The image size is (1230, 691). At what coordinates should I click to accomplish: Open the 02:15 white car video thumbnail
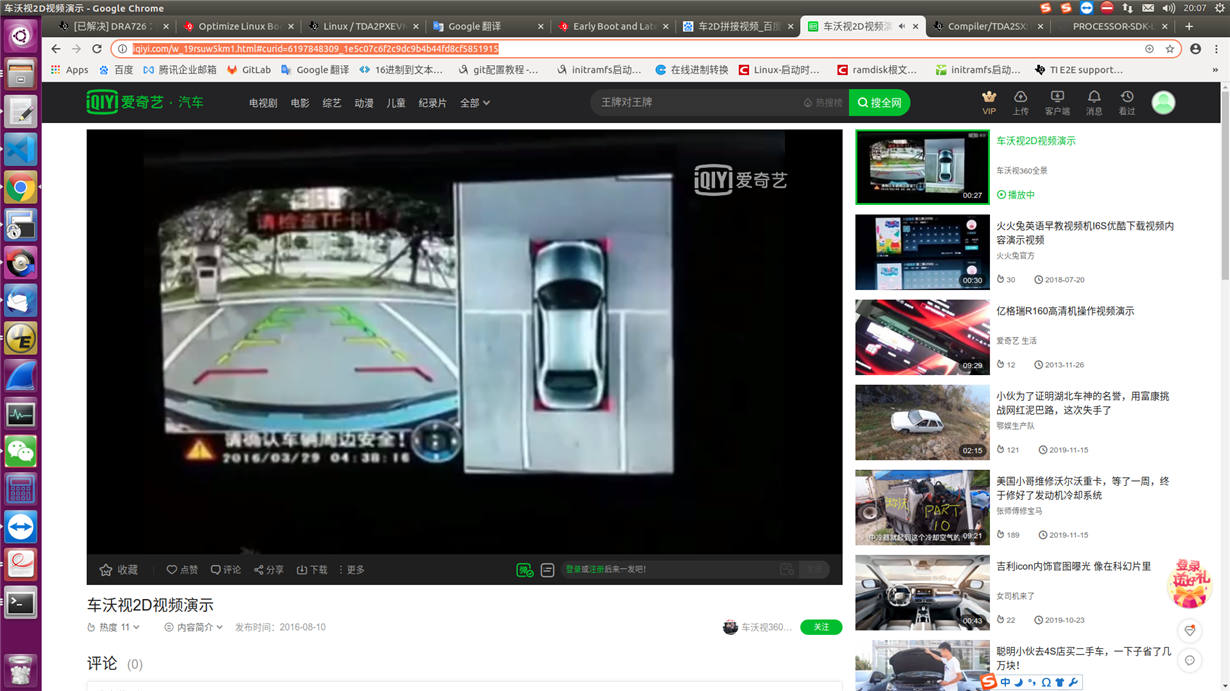(922, 422)
